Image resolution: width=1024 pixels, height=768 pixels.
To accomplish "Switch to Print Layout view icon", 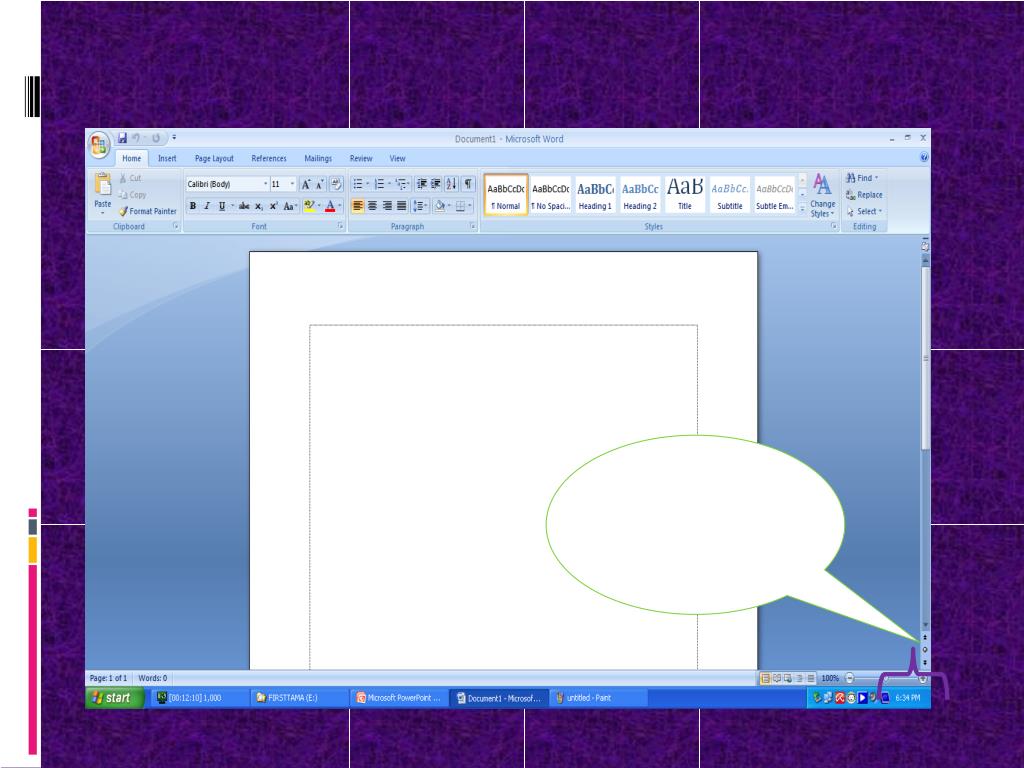I will point(765,679).
